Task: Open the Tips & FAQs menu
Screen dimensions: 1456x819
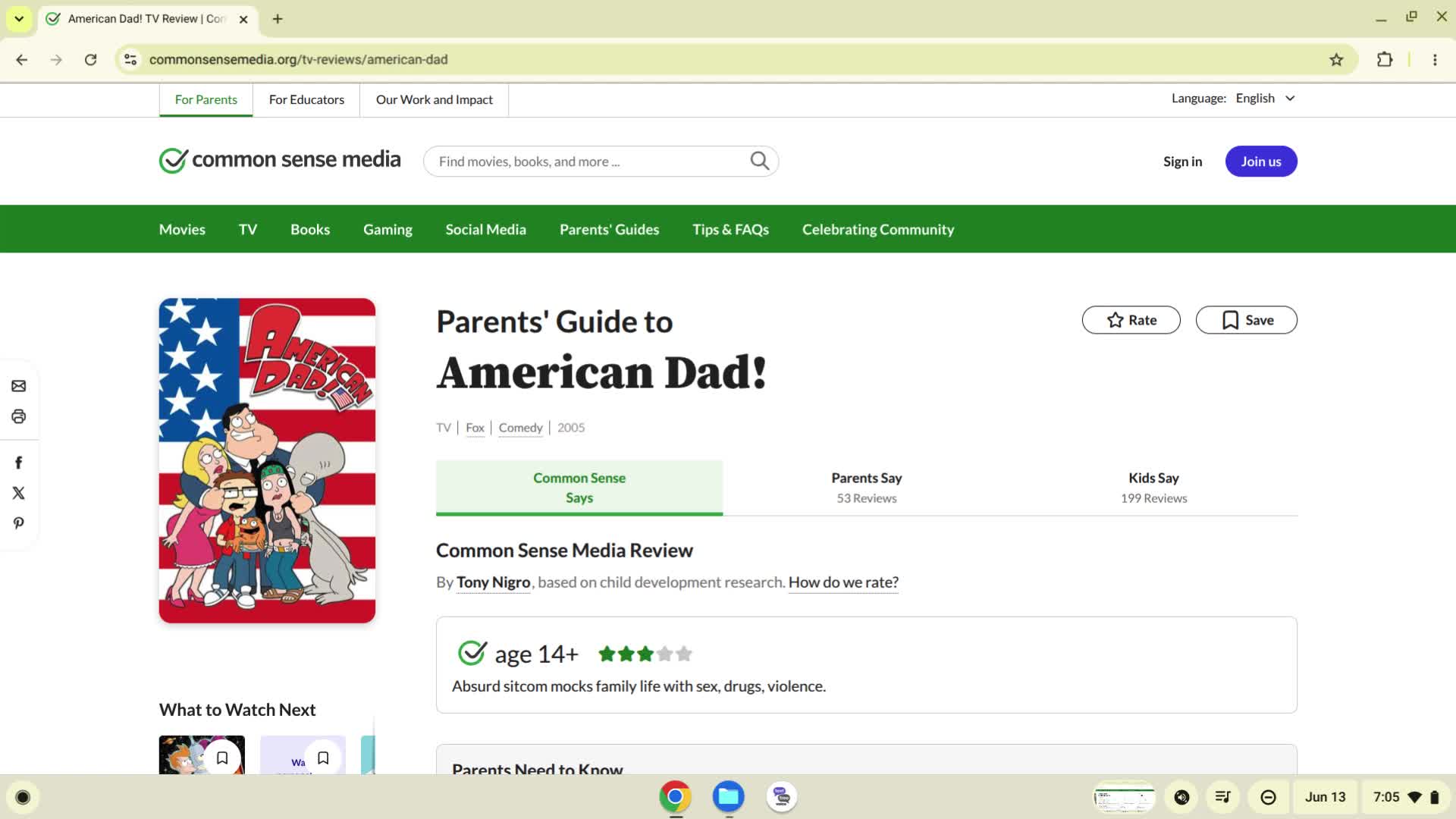Action: point(730,229)
